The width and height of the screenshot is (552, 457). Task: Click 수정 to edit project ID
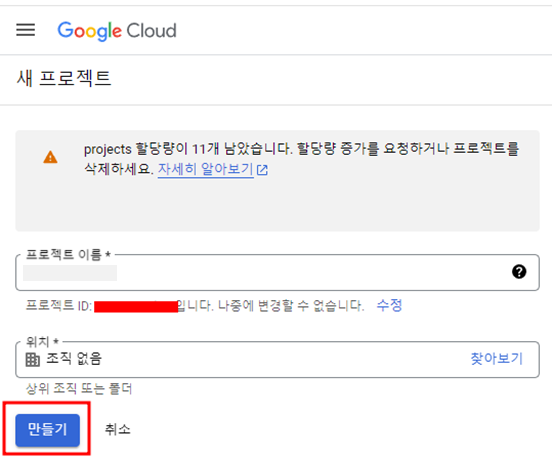(389, 305)
